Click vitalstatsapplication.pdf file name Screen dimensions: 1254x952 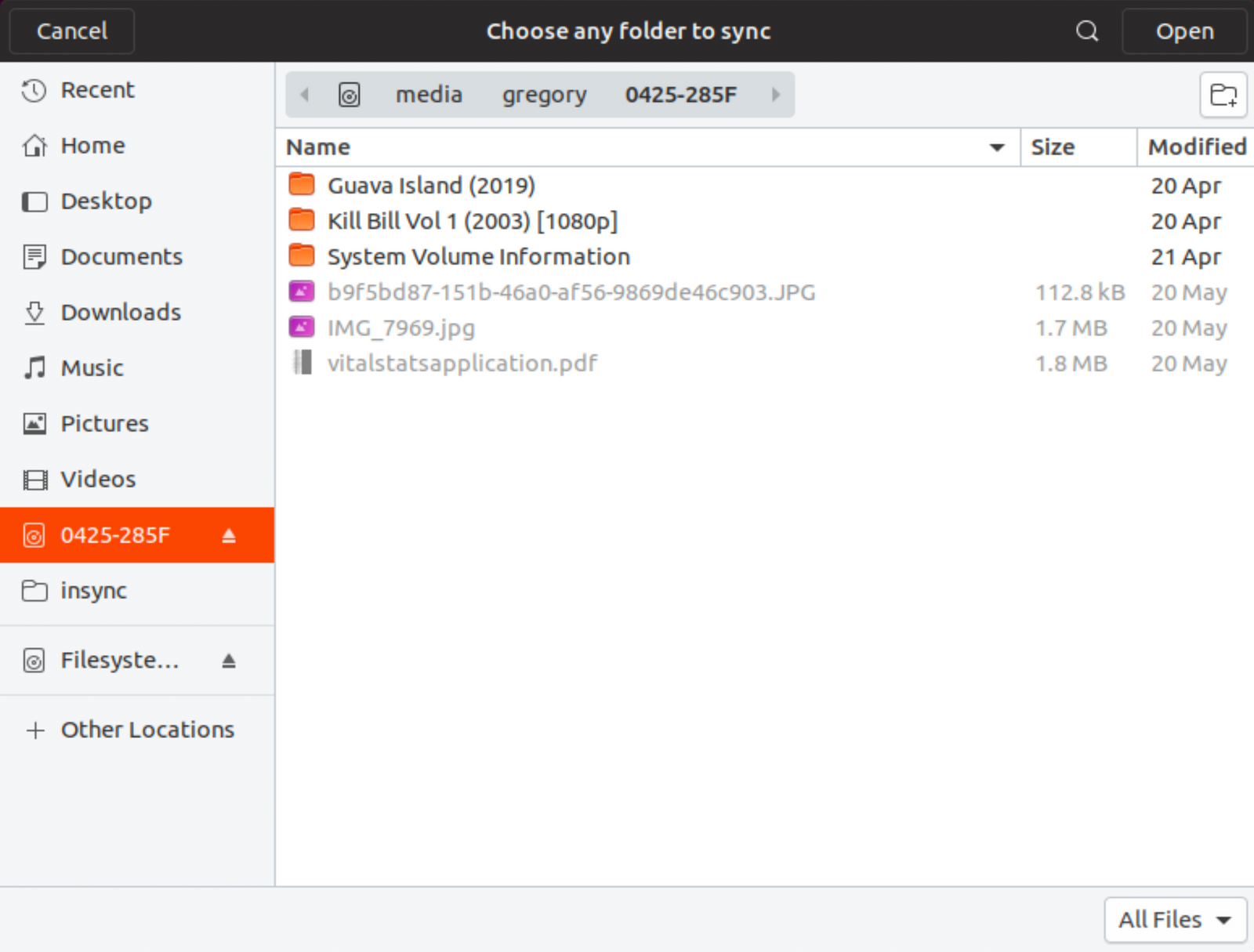(x=462, y=364)
